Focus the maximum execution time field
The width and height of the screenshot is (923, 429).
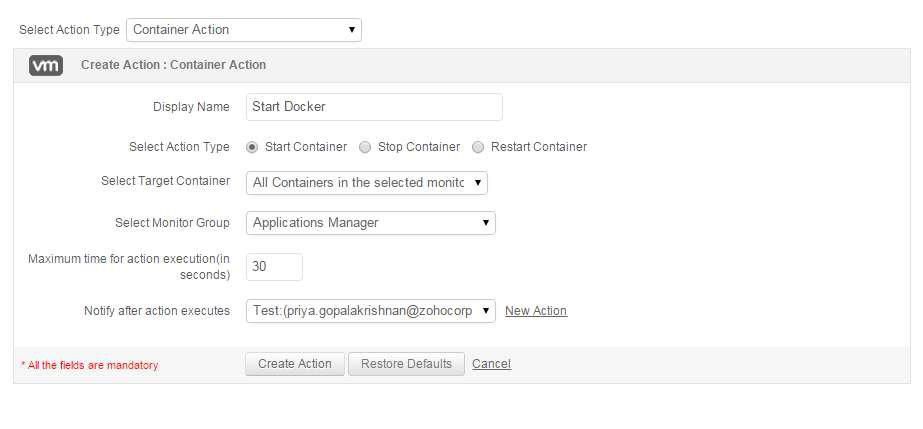pyautogui.click(x=273, y=267)
